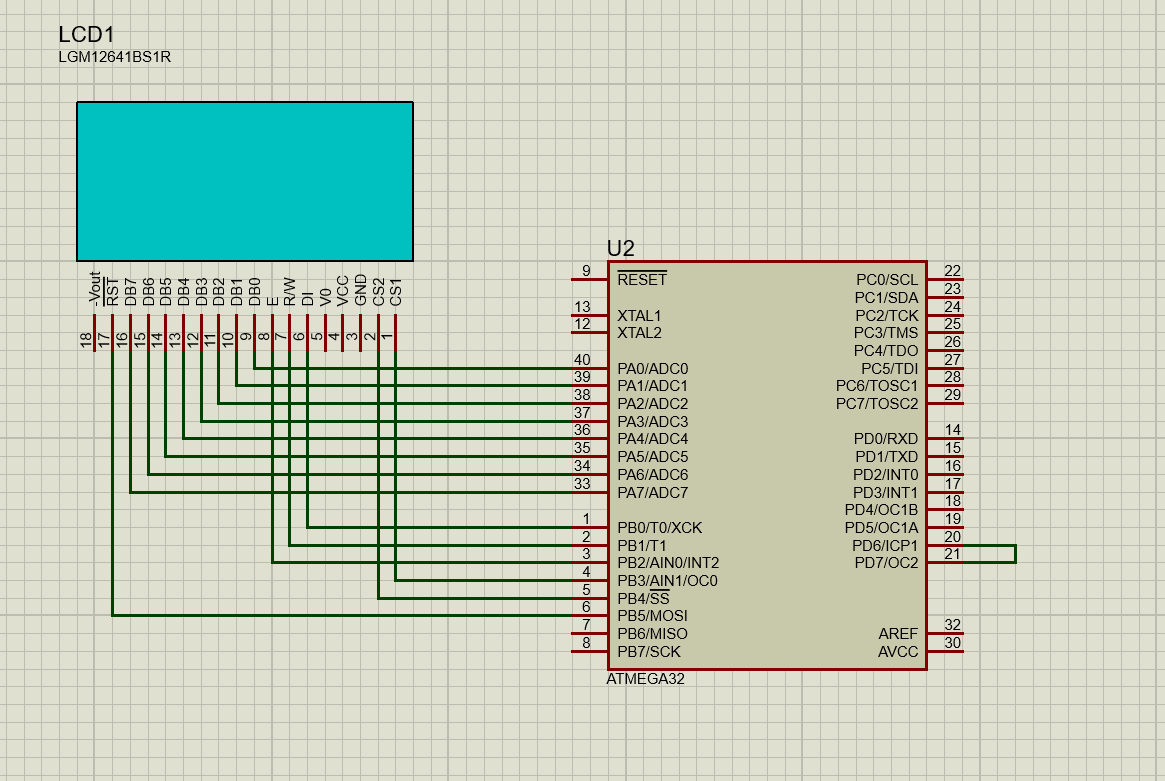Image resolution: width=1165 pixels, height=781 pixels.
Task: Click the PA7/ADC7 pin label
Action: coord(652,492)
